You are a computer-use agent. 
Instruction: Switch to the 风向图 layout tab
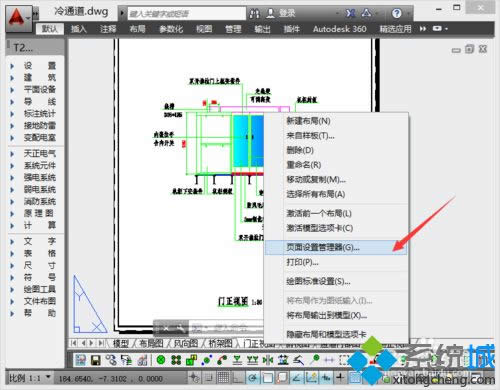coord(186,343)
